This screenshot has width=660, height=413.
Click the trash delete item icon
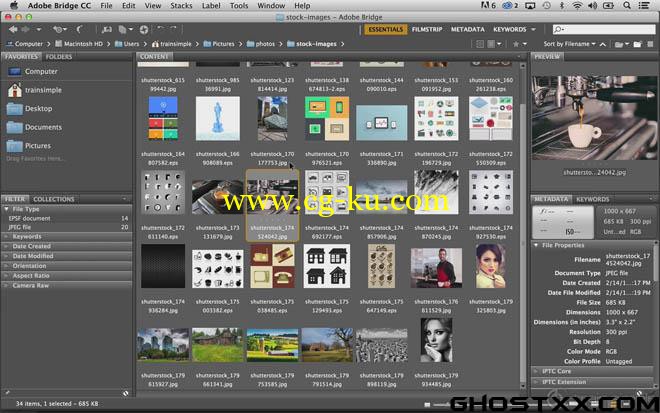[x=650, y=44]
